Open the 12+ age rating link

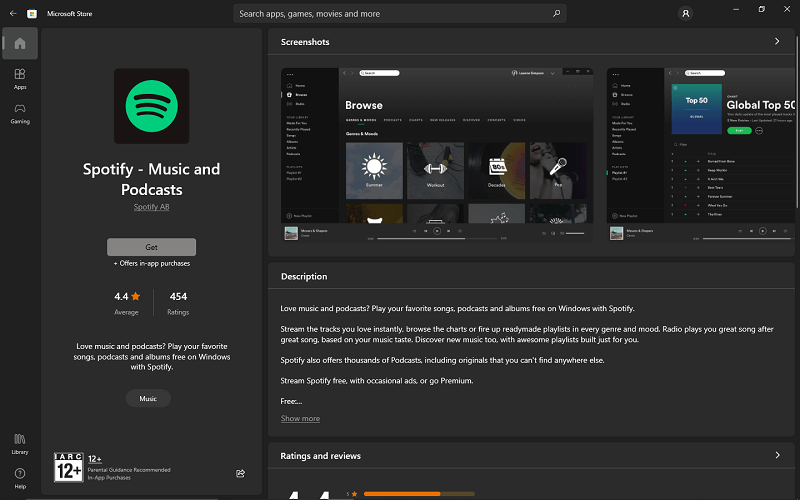pyautogui.click(x=95, y=459)
